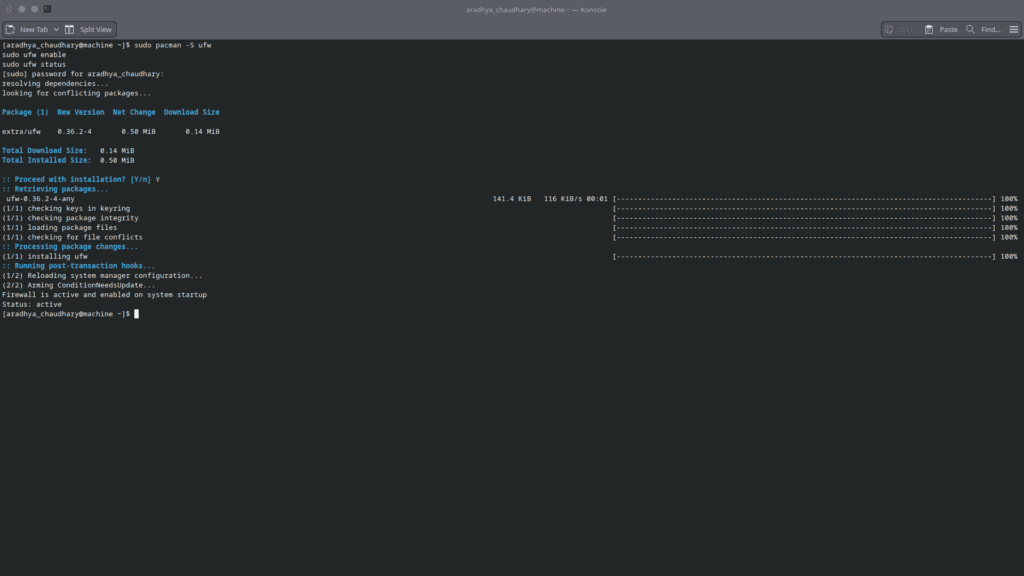Click 'Arming ConditionNeedsUpdate...' line
This screenshot has height=576, width=1024.
tap(78, 285)
